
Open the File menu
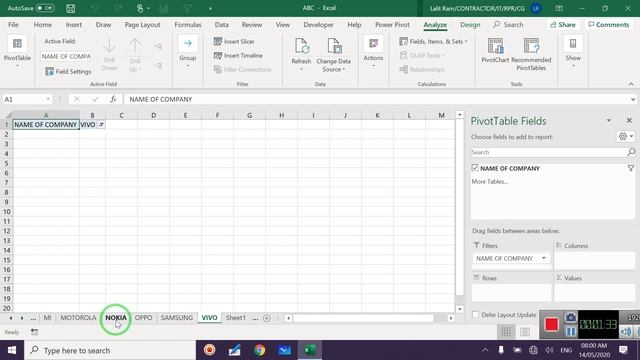tap(13, 25)
